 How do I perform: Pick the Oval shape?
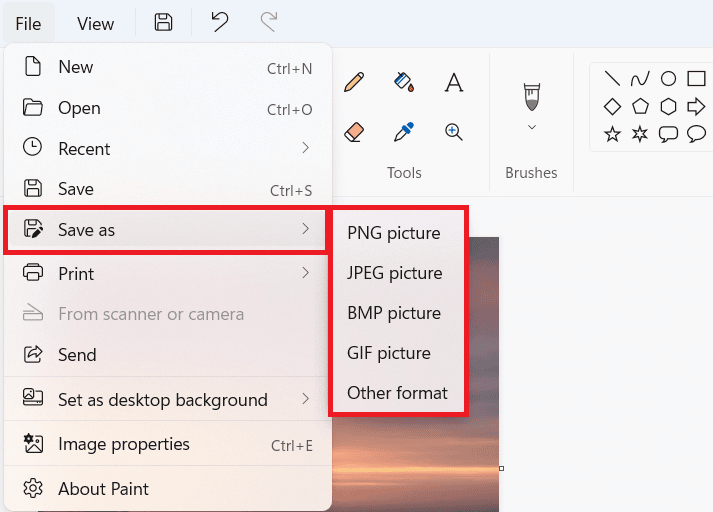[668, 79]
